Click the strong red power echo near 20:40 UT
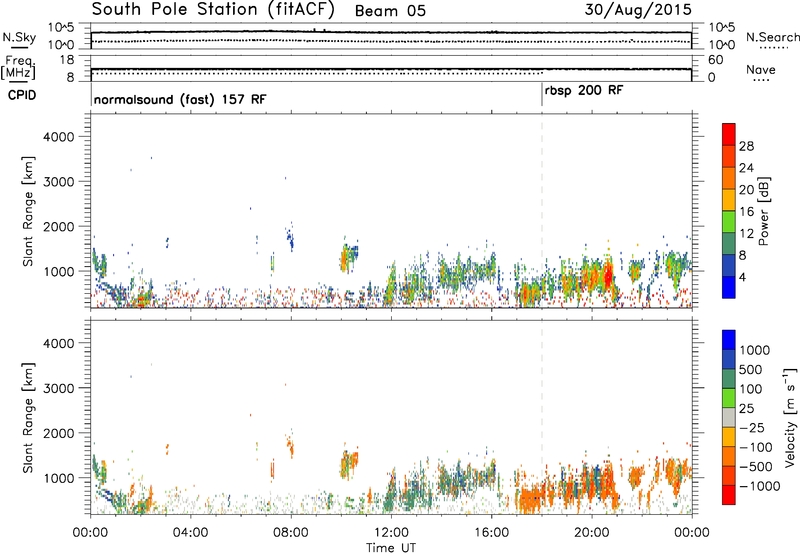 [x=608, y=275]
